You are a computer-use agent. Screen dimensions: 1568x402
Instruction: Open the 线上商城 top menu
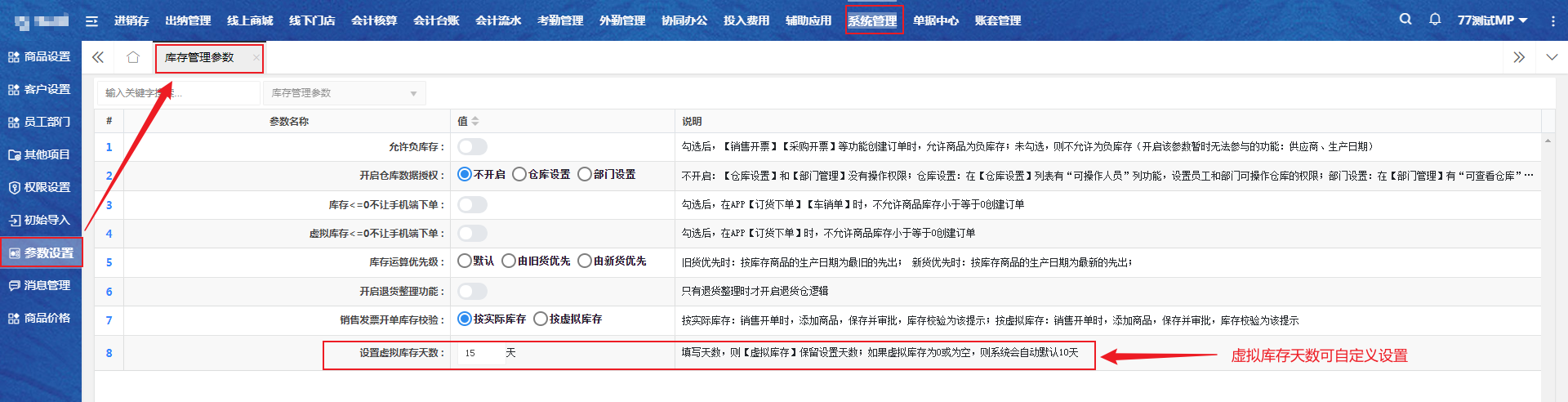tap(250, 20)
